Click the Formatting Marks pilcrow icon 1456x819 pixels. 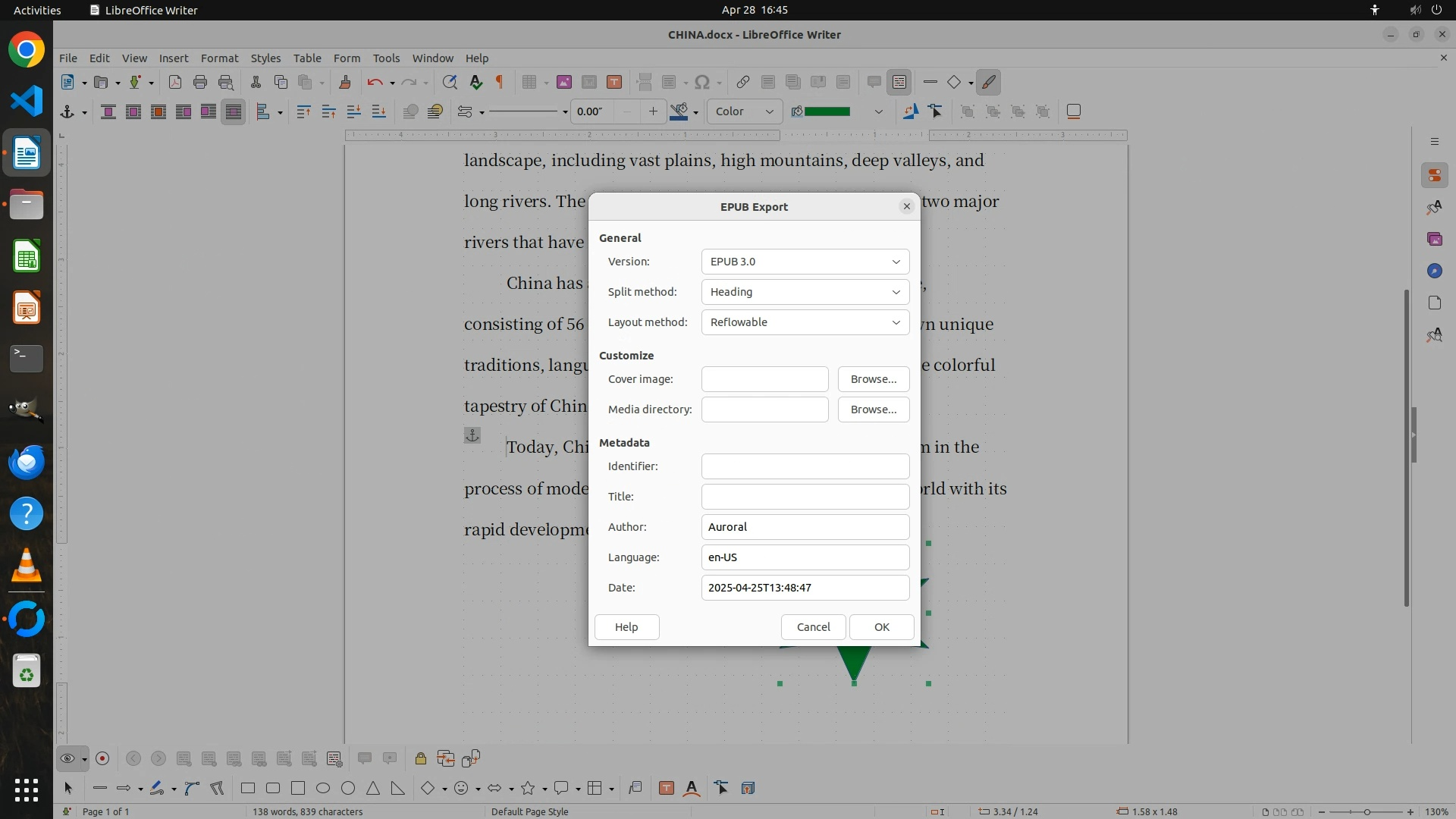500,82
